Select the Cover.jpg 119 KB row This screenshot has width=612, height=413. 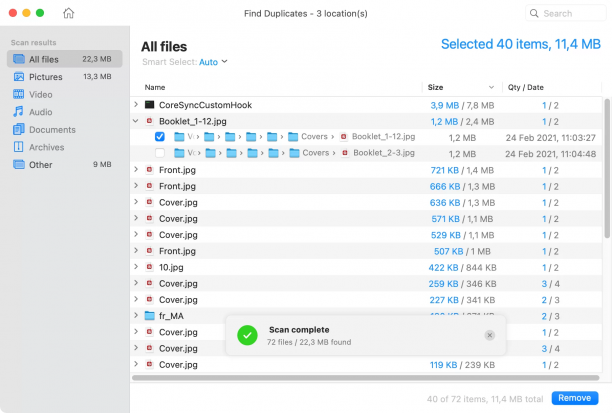pos(366,365)
